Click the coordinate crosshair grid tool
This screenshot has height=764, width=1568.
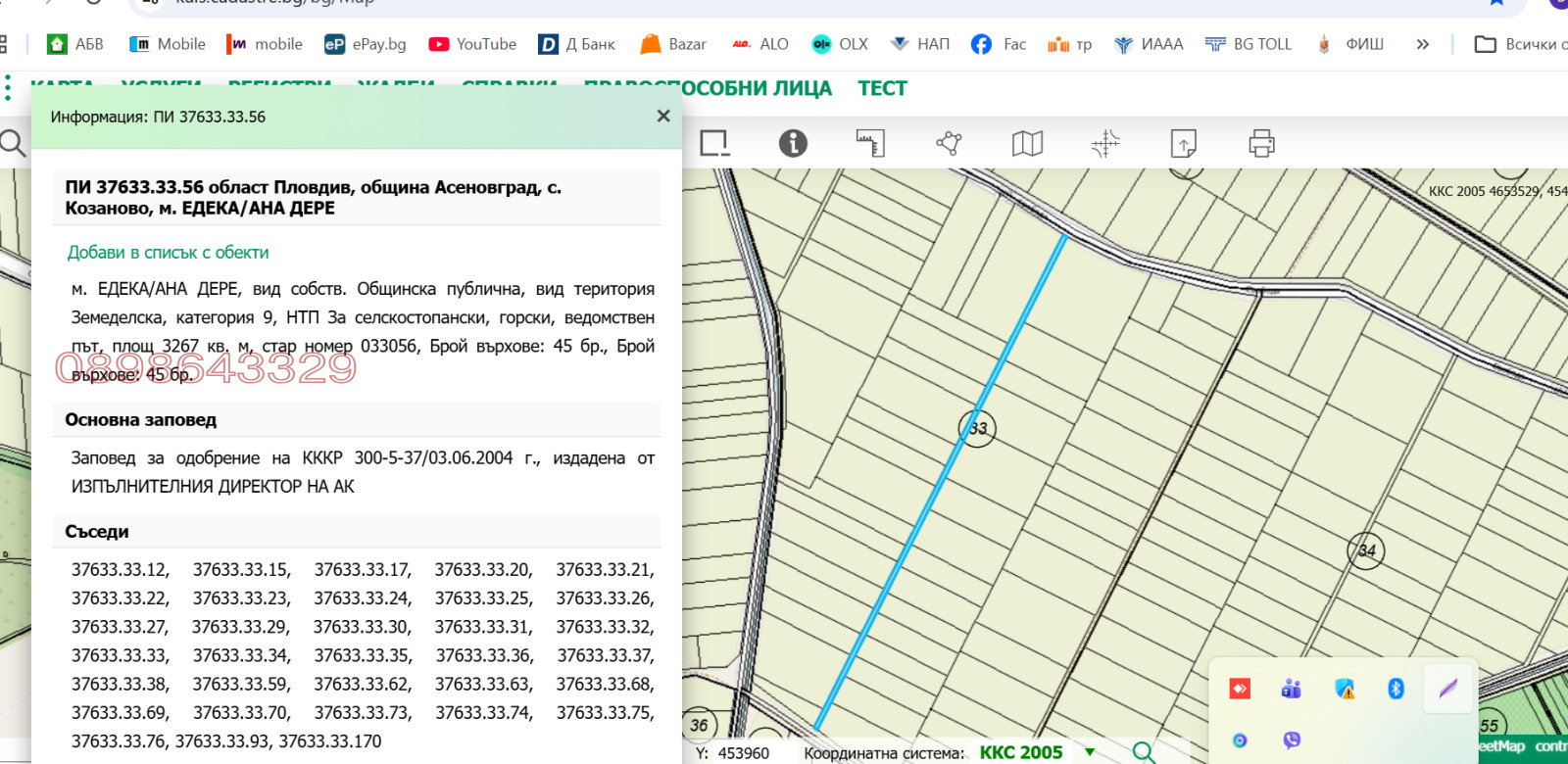point(1105,144)
